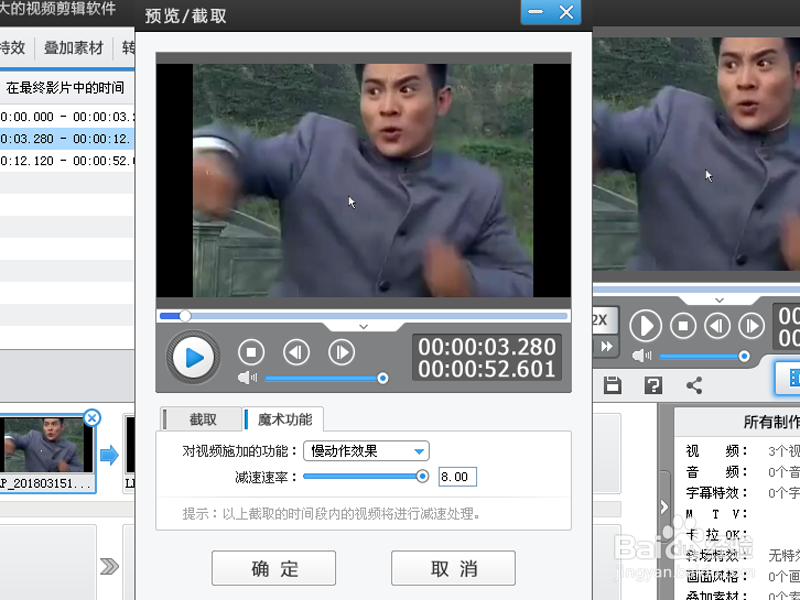Toggle 2X speed in main window
Image resolution: width=800 pixels, height=600 pixels.
[606, 320]
